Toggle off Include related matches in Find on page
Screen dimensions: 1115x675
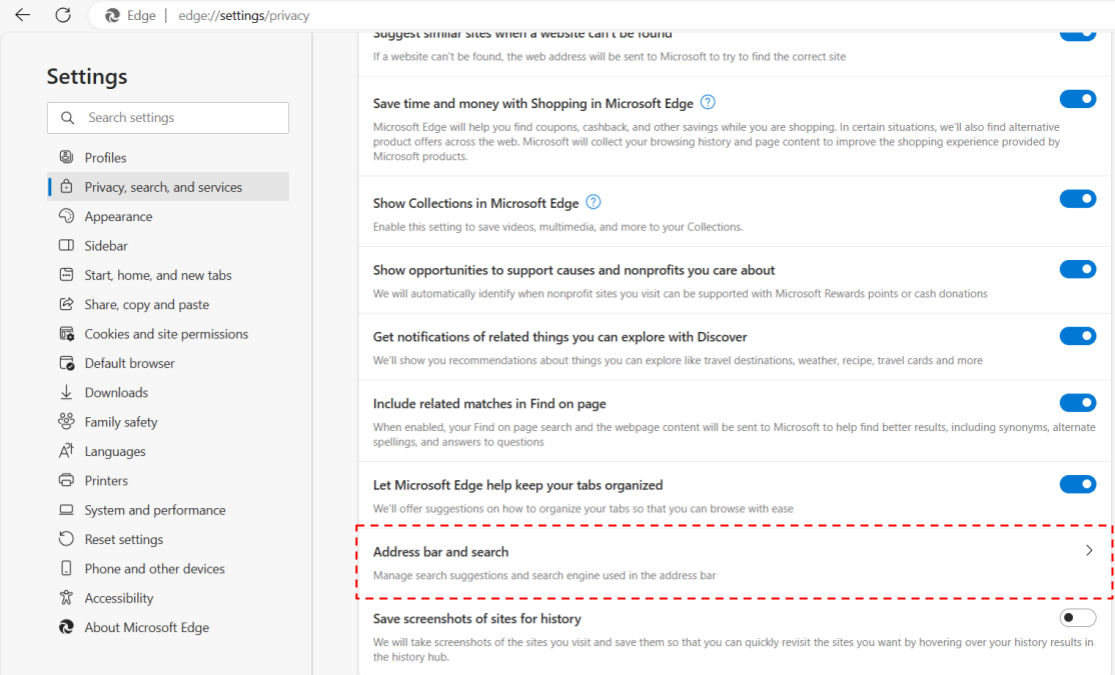1077,403
